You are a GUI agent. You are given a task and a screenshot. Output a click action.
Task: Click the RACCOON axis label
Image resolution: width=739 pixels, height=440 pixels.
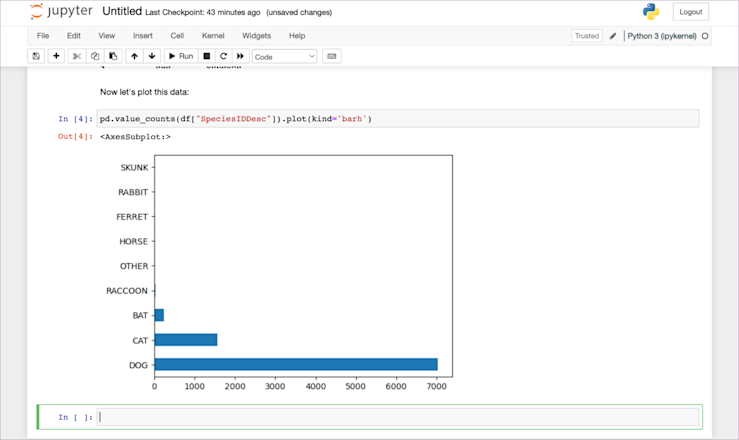(x=127, y=291)
